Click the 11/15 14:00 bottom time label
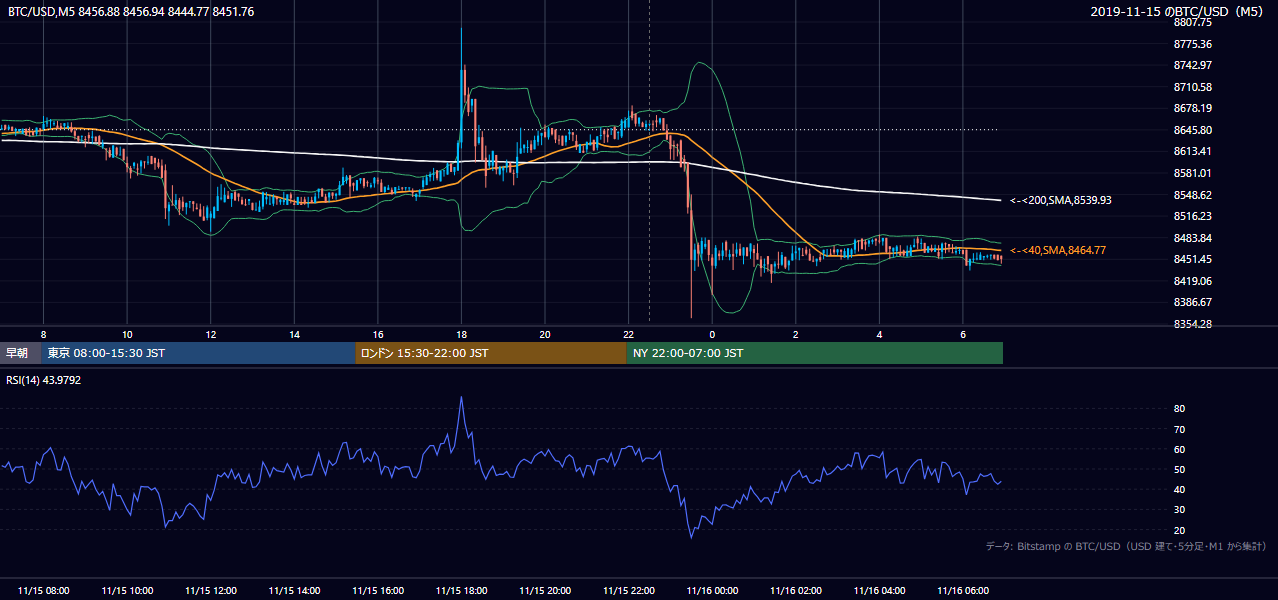Viewport: 1278px width, 600px height. [294, 591]
